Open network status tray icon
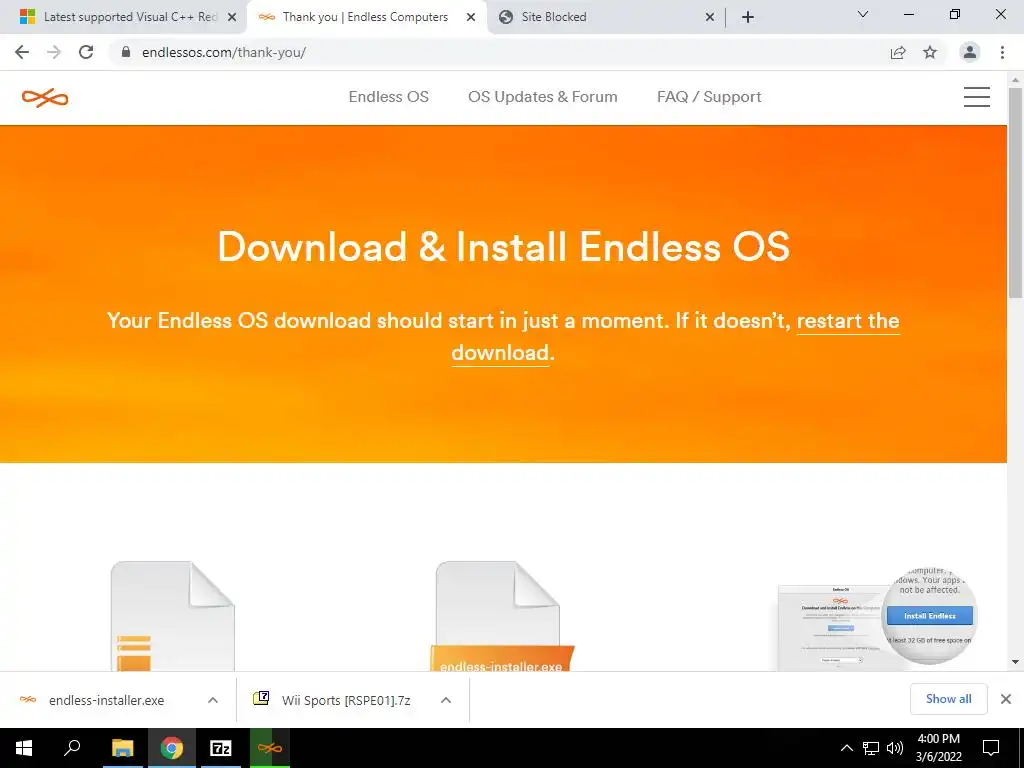 tap(871, 748)
